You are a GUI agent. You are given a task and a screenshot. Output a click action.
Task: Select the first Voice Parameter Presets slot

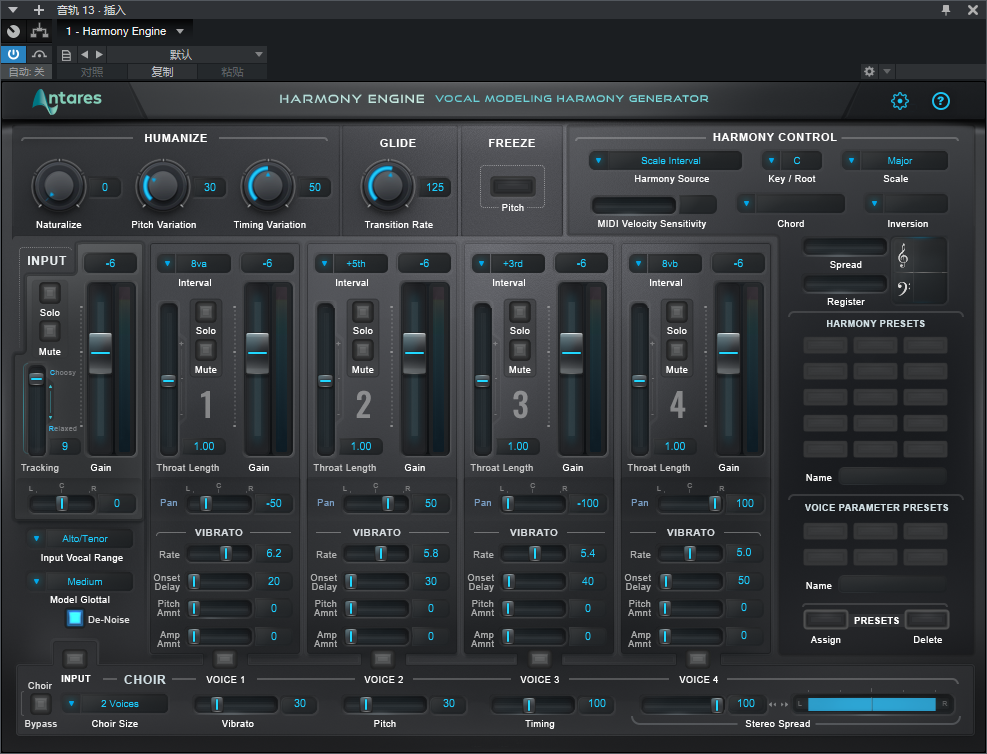pos(825,531)
